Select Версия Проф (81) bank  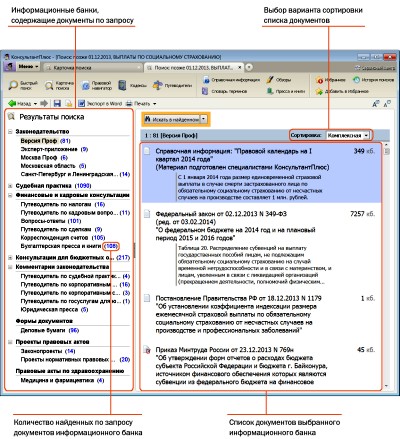tap(45, 141)
